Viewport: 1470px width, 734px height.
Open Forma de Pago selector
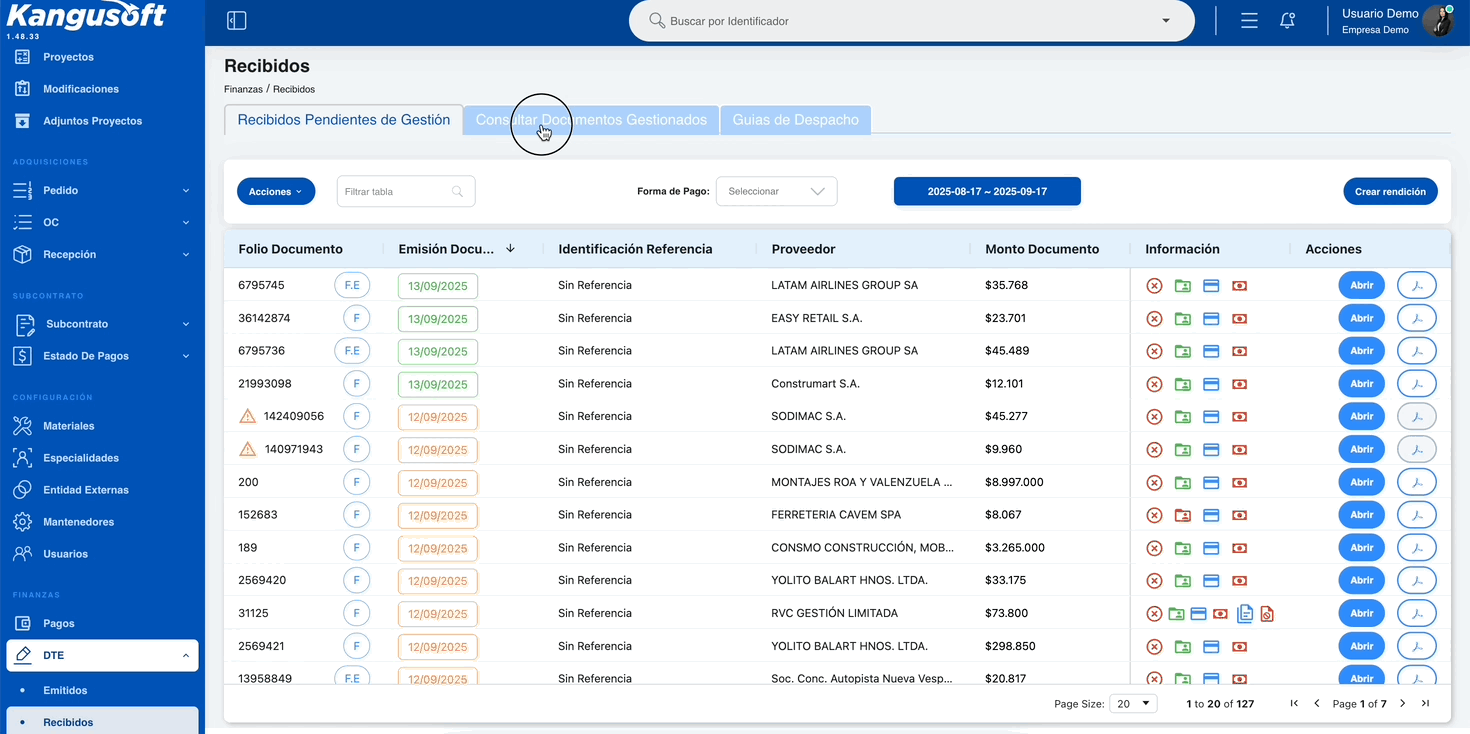[x=776, y=191]
